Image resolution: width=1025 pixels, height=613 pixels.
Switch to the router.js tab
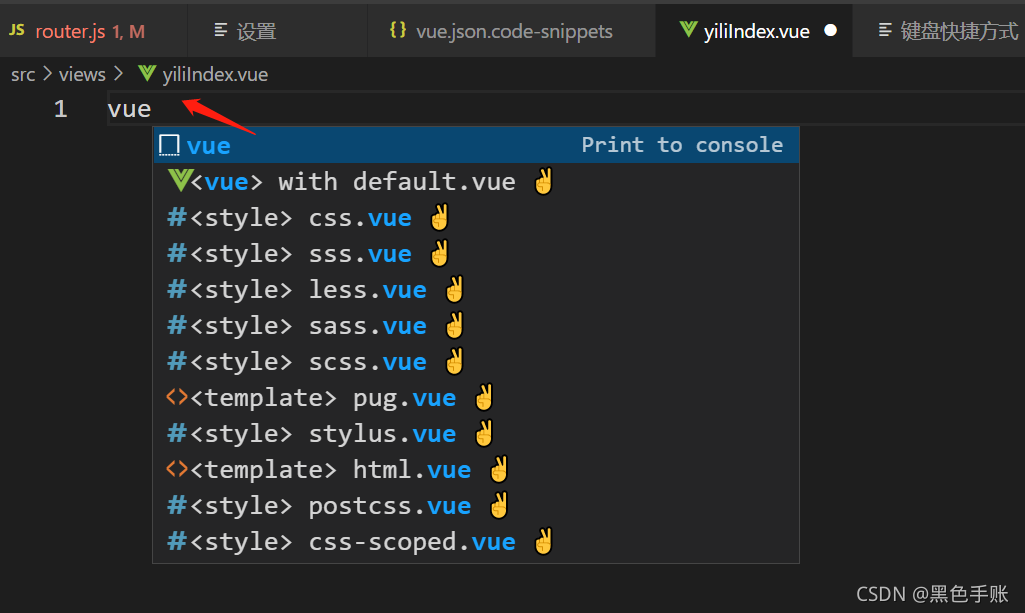point(93,31)
